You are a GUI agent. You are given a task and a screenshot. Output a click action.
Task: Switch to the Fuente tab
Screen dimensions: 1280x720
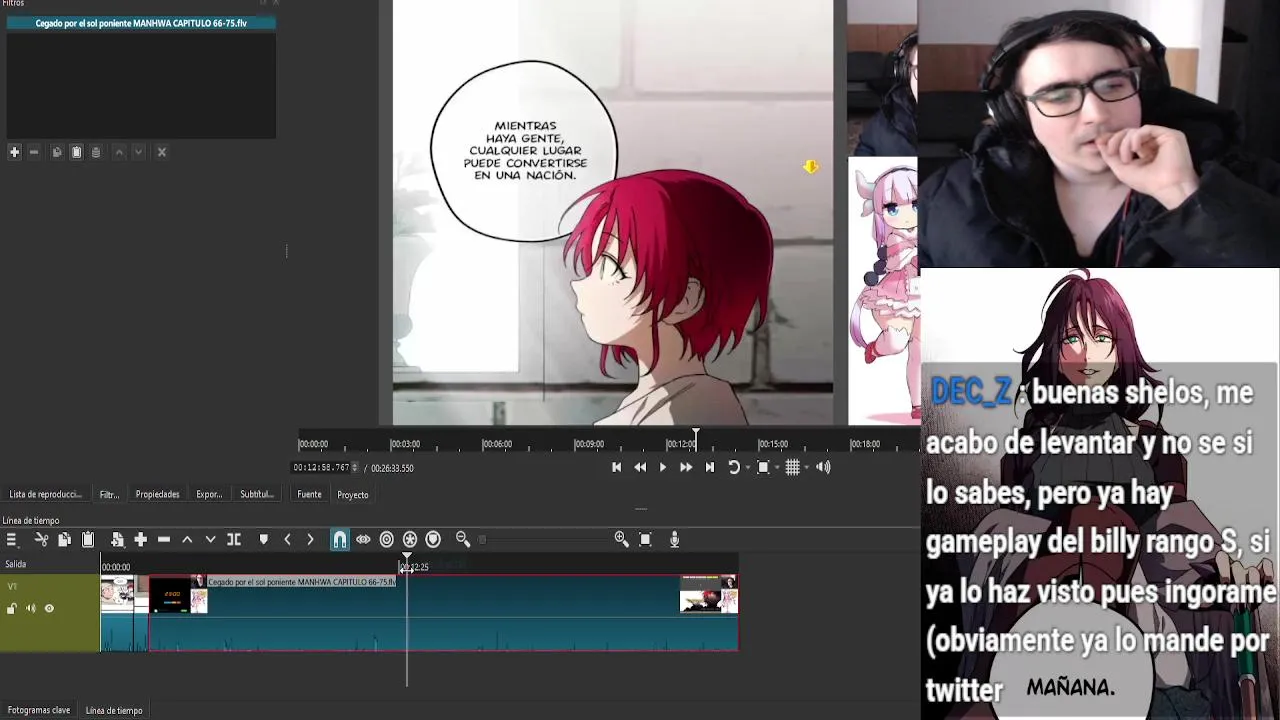[x=309, y=494]
